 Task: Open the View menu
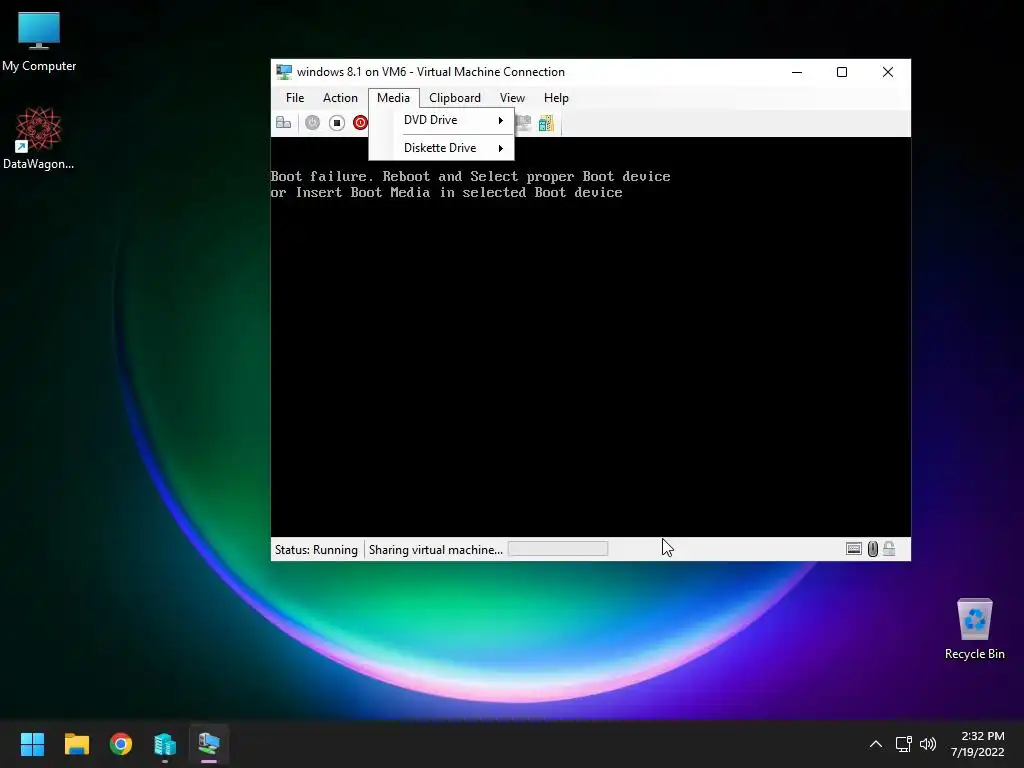[512, 98]
